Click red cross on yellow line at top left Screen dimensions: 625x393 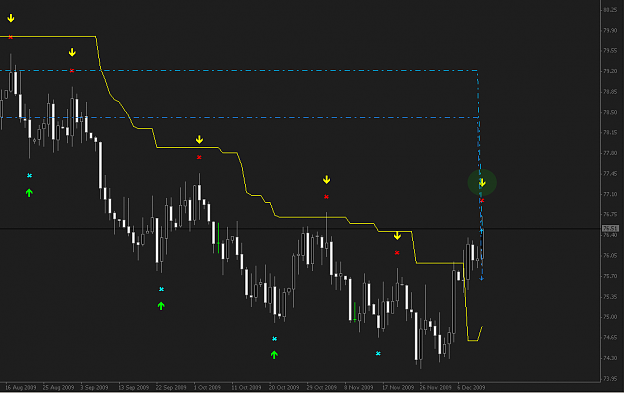pyautogui.click(x=11, y=37)
